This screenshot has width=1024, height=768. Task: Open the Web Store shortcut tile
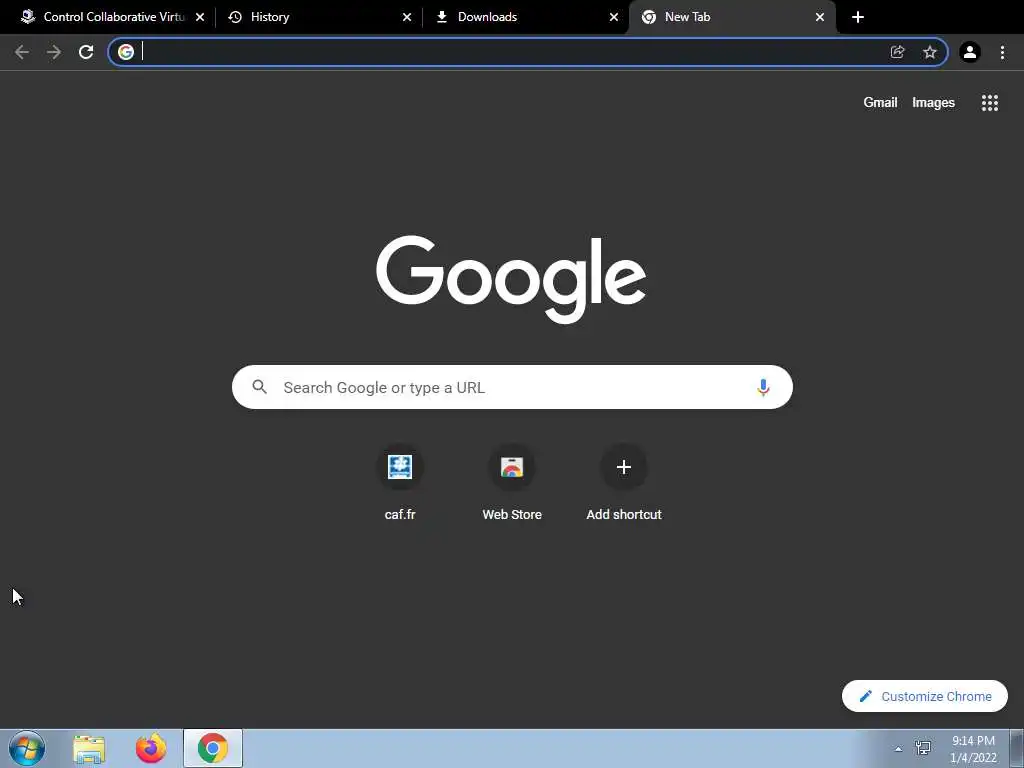pos(512,483)
